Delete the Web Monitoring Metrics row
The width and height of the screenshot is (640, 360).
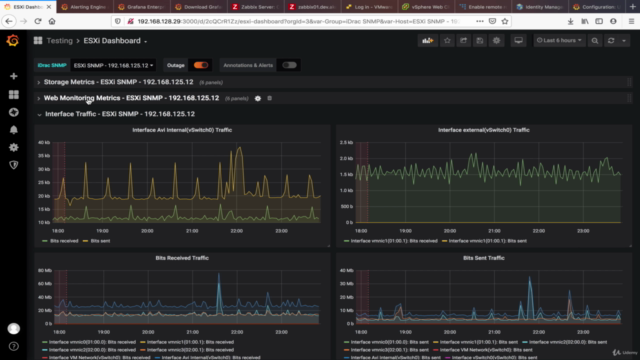coord(269,98)
